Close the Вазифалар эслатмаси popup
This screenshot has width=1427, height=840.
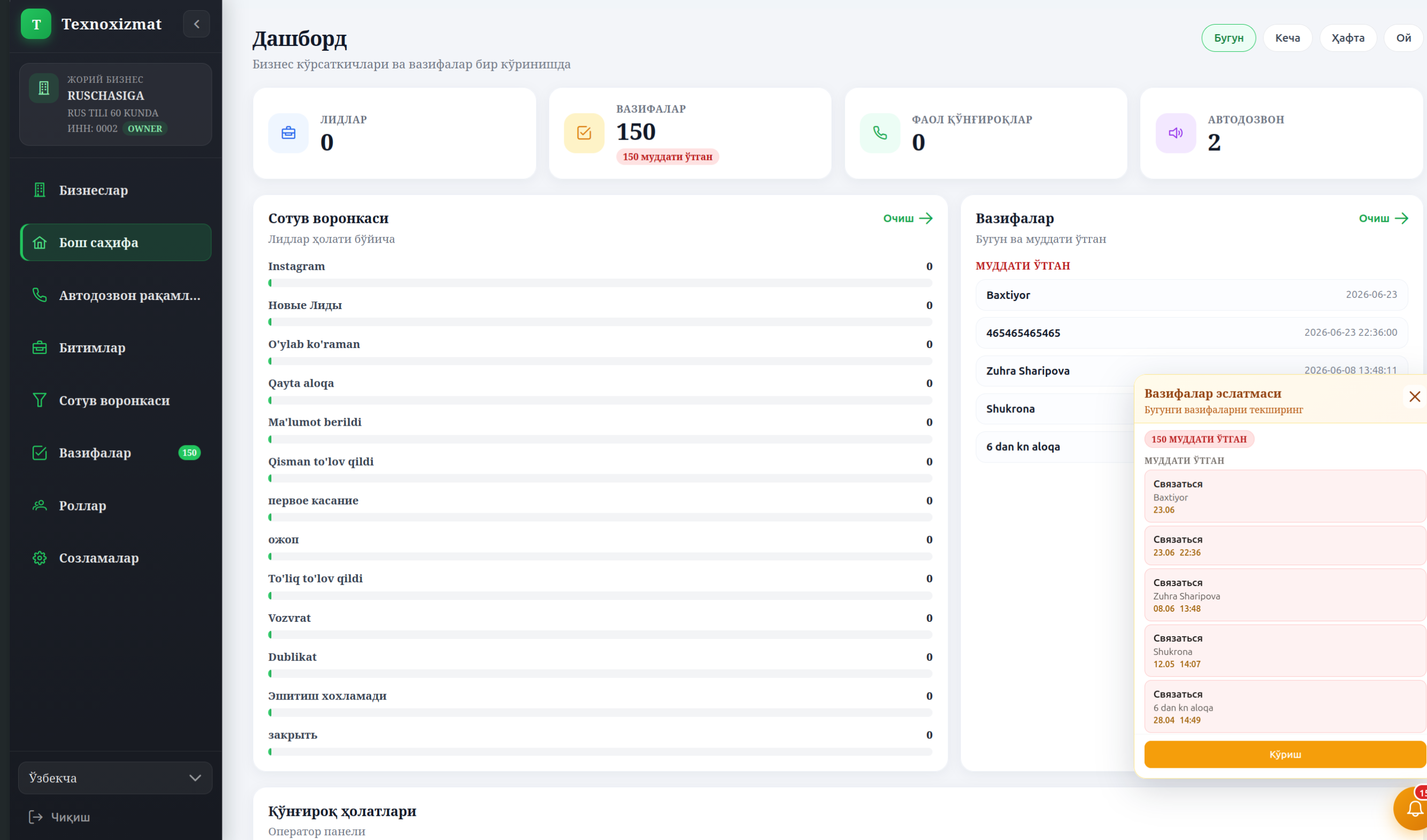click(1415, 396)
